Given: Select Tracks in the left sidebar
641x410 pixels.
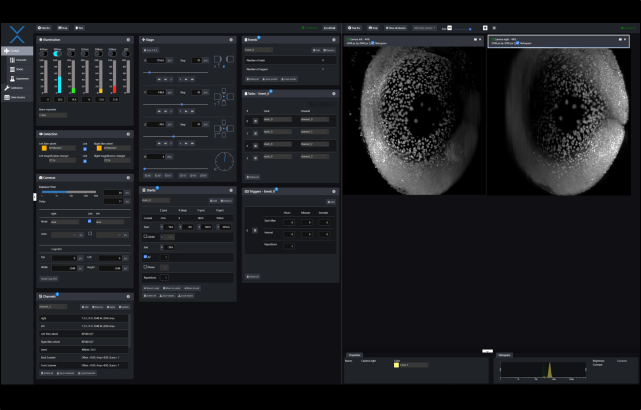Looking at the screenshot, I should point(18,69).
